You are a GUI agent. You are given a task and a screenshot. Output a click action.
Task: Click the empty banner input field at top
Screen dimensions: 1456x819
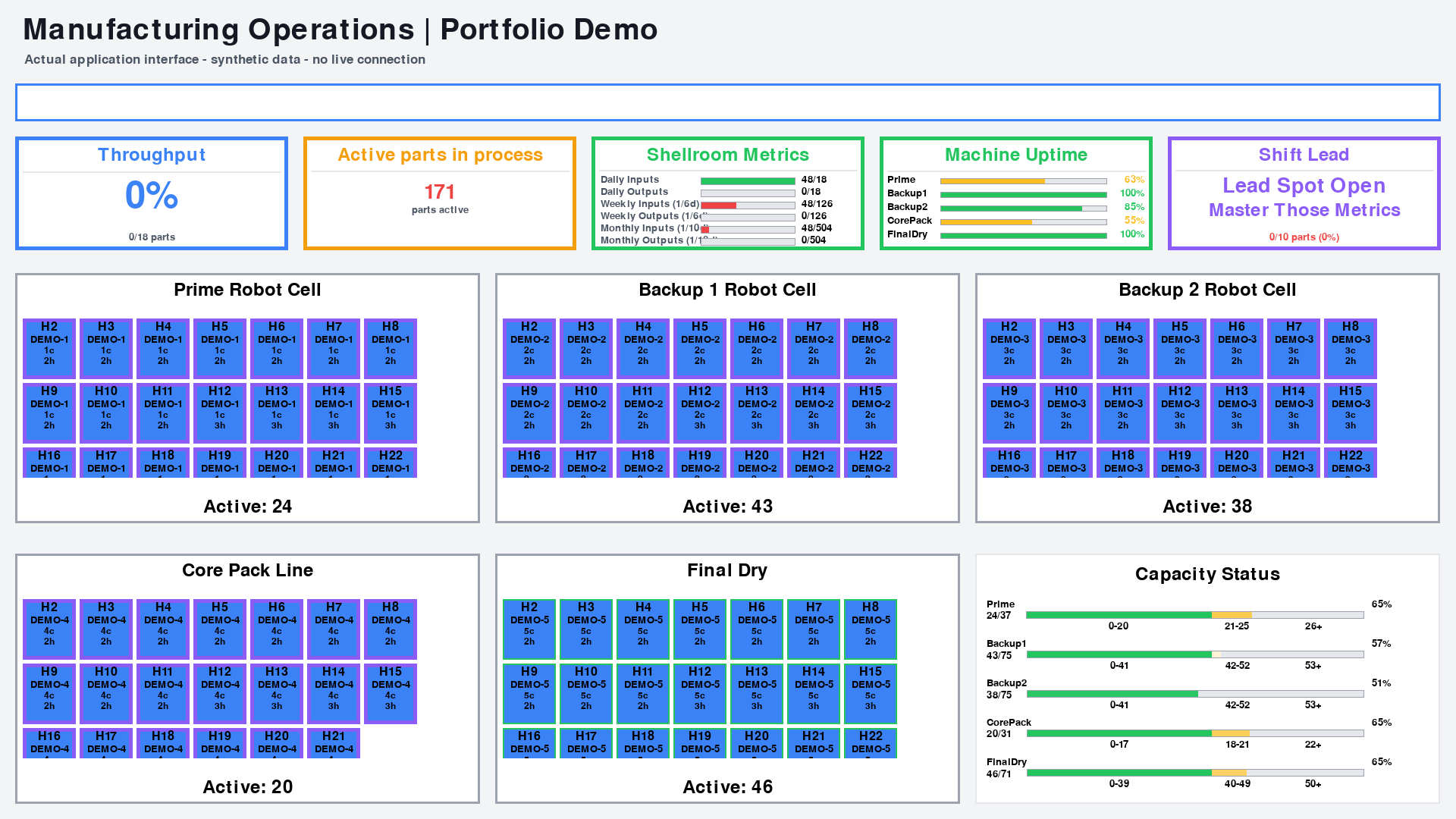[727, 102]
